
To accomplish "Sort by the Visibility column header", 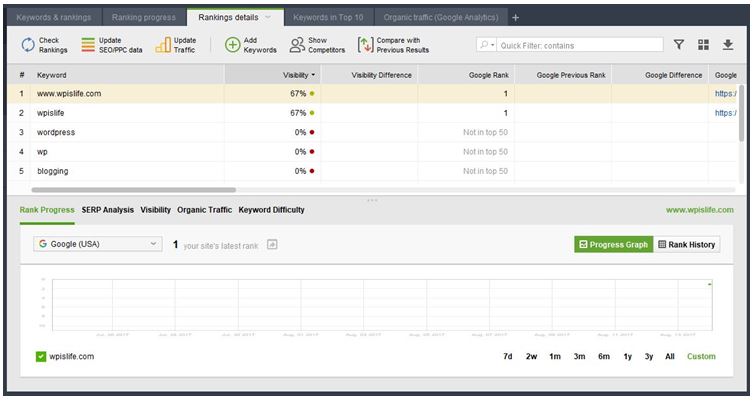I will [x=273, y=75].
